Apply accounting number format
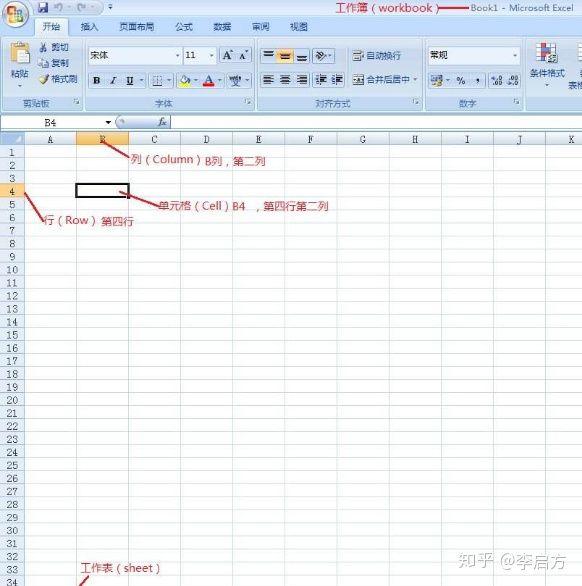The image size is (582, 586). (x=436, y=80)
